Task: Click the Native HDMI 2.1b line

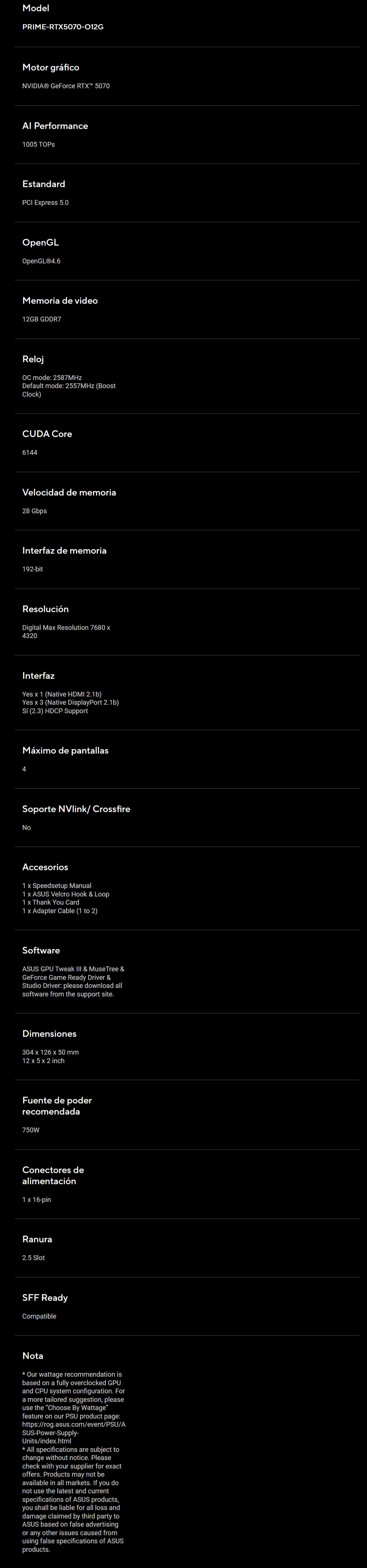Action: (62, 694)
